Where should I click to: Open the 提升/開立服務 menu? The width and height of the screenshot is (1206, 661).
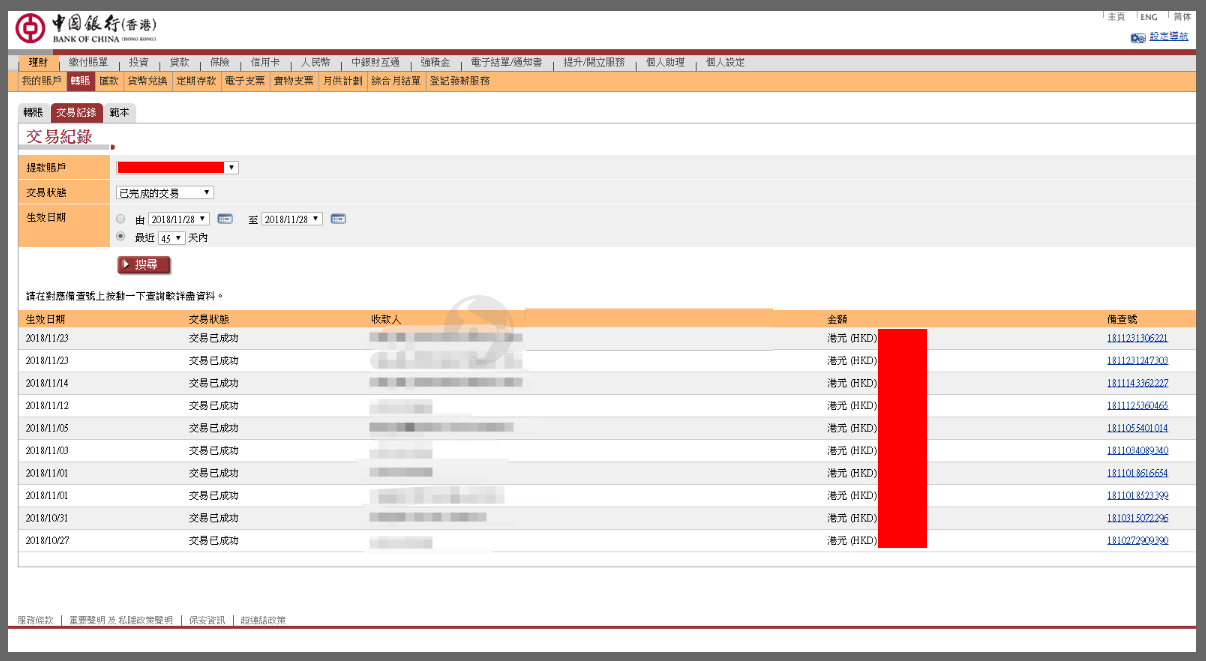593,63
